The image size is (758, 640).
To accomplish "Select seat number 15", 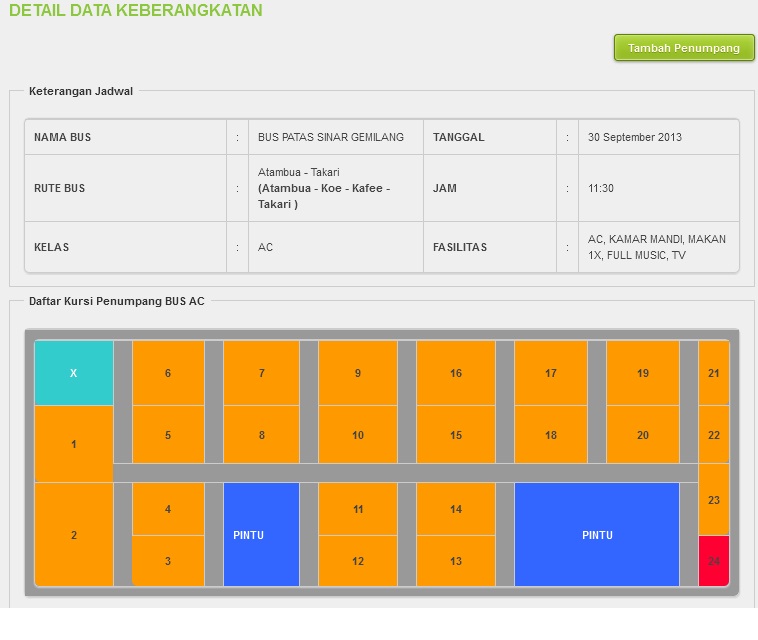I will 456,435.
